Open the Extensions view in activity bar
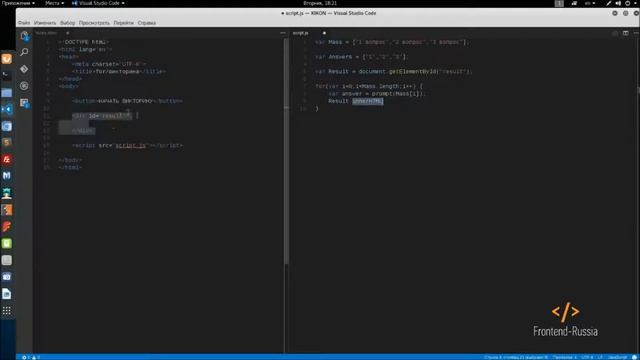The image size is (640, 360). tap(24, 103)
